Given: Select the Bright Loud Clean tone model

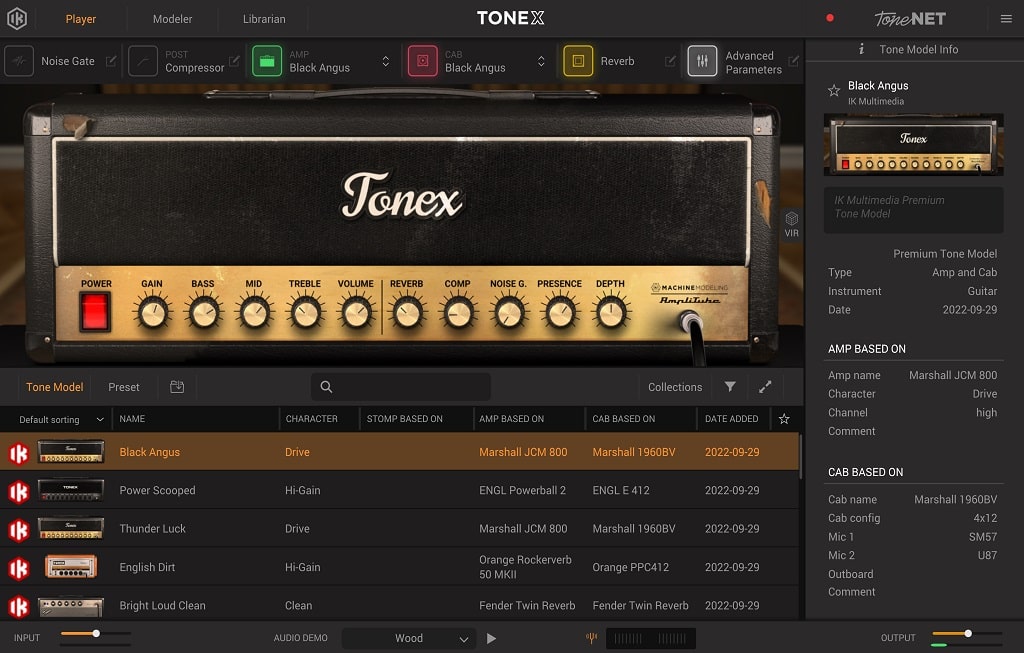Looking at the screenshot, I should pyautogui.click(x=400, y=605).
